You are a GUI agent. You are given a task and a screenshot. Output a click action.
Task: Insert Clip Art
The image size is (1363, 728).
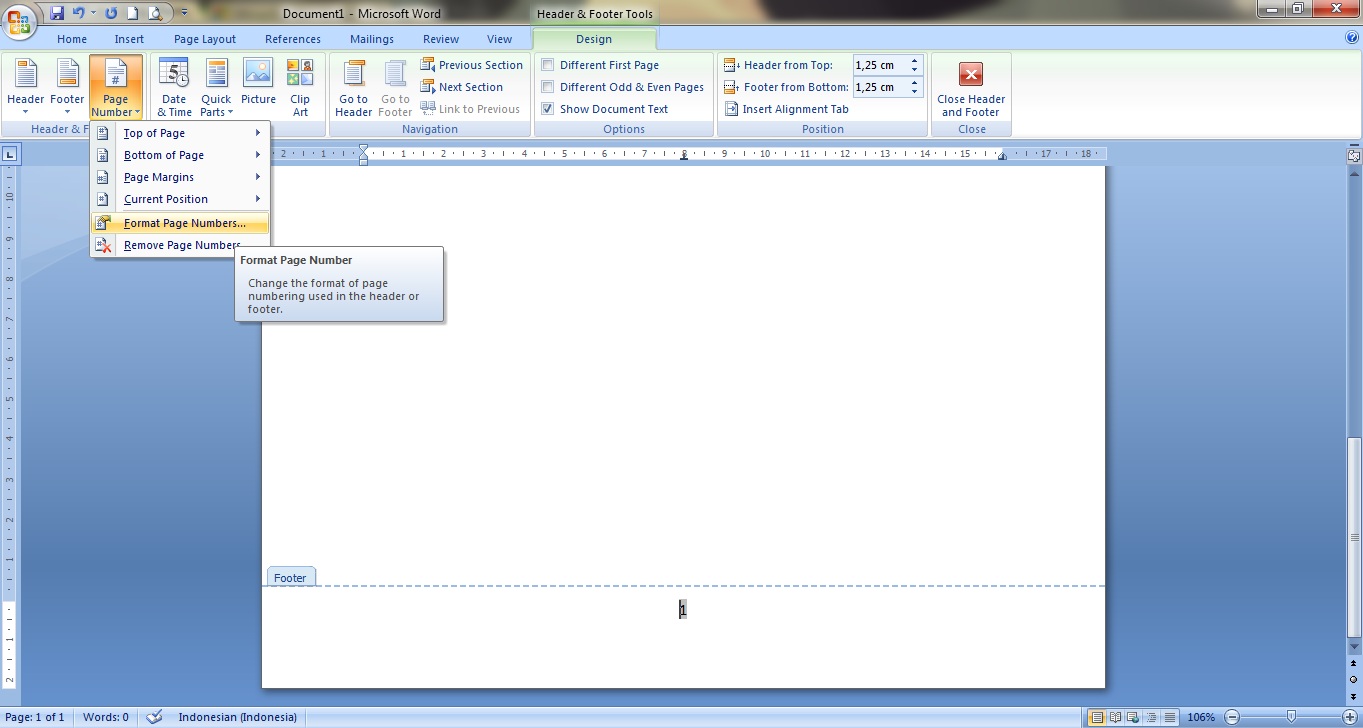click(300, 87)
